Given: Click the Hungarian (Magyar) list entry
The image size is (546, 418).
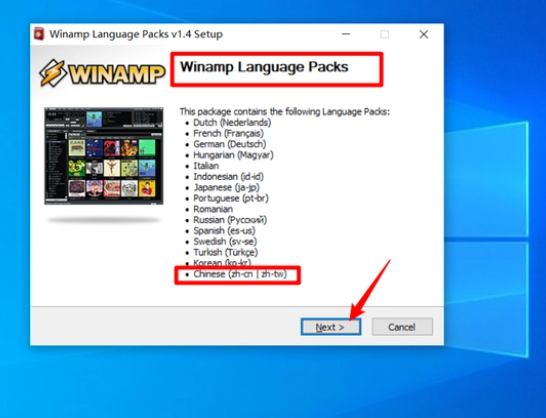Looking at the screenshot, I should tap(233, 155).
